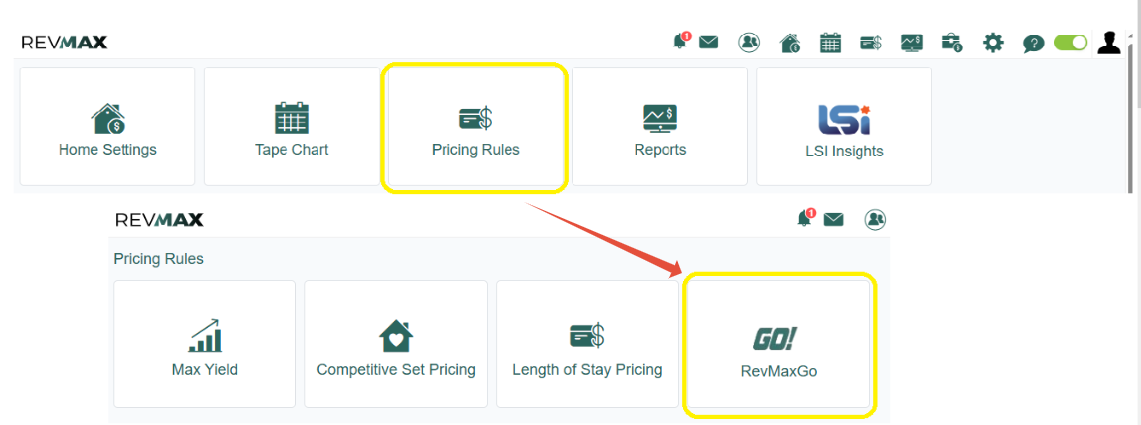Open the Max Yield tile
This screenshot has width=1141, height=425.
(x=204, y=343)
